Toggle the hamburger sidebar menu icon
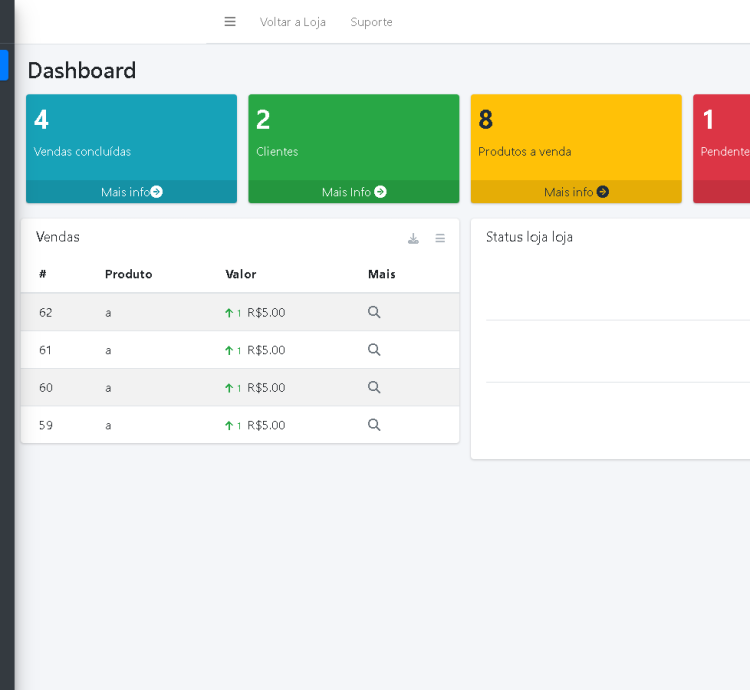 [x=230, y=22]
